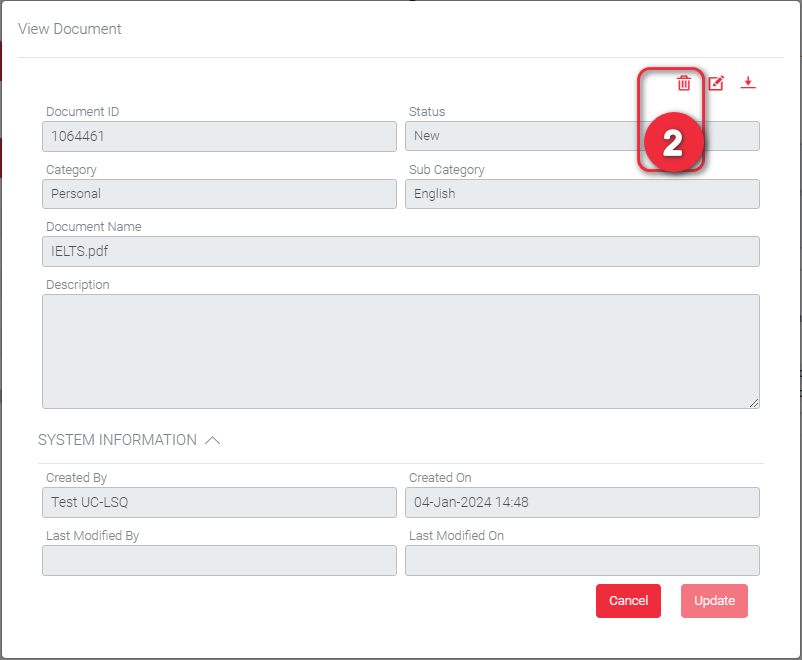Click the trash delete document icon
This screenshot has height=660, width=802.
684,83
